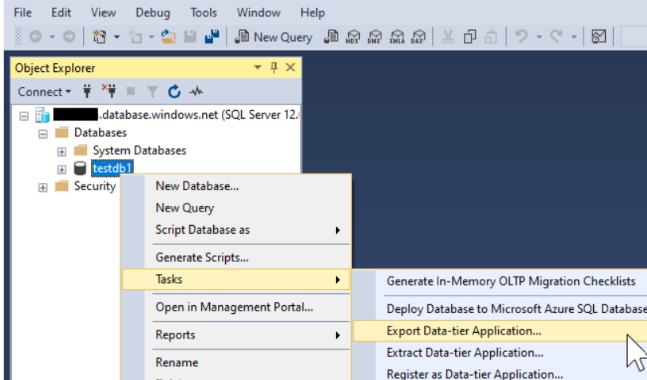Click the Stop square in Object Explorer
The image size is (647, 380).
[131, 91]
